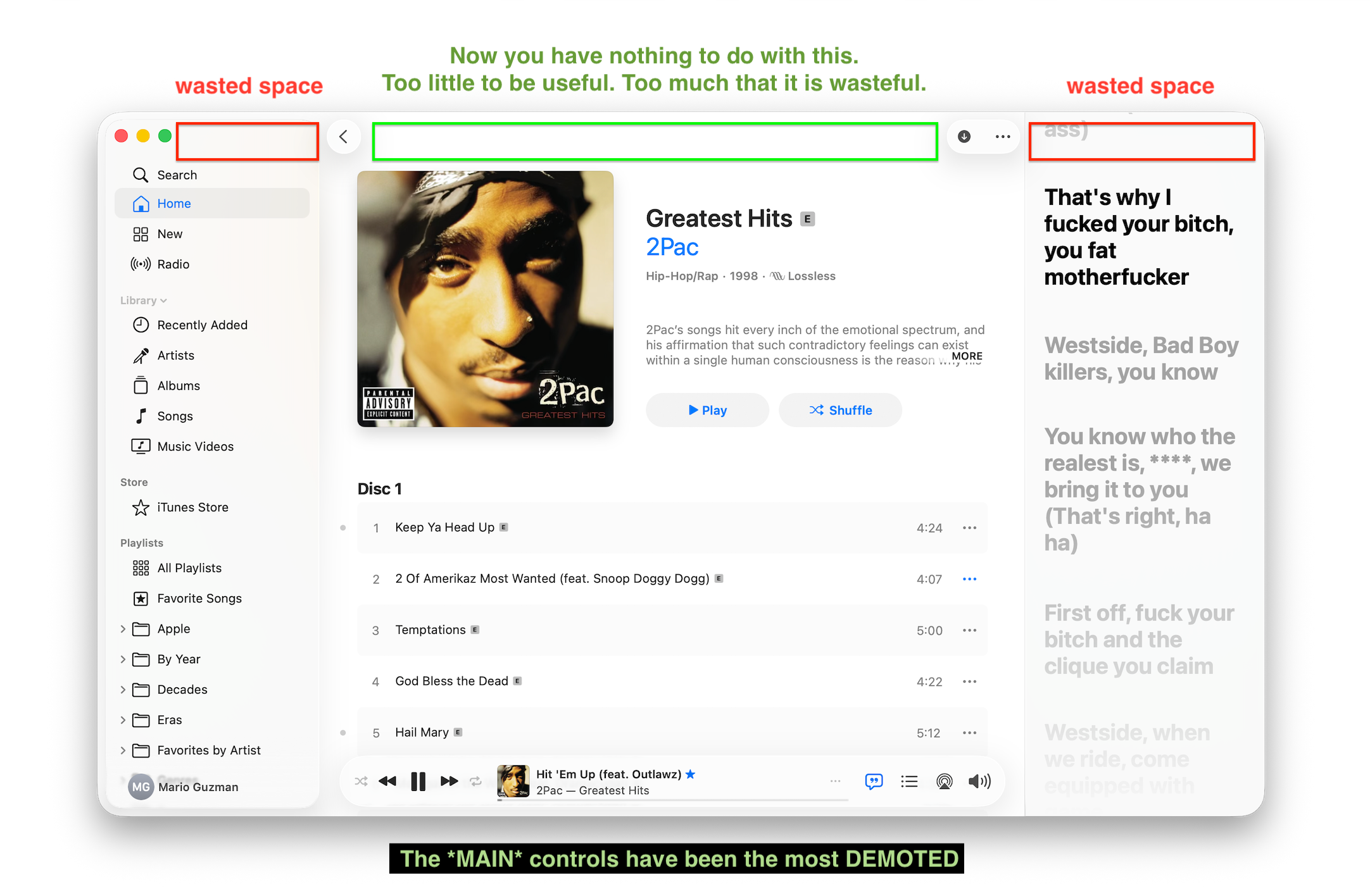Jump to lyric 'You know who the realest is'
Screen dimensions: 1370x896
(1140, 490)
